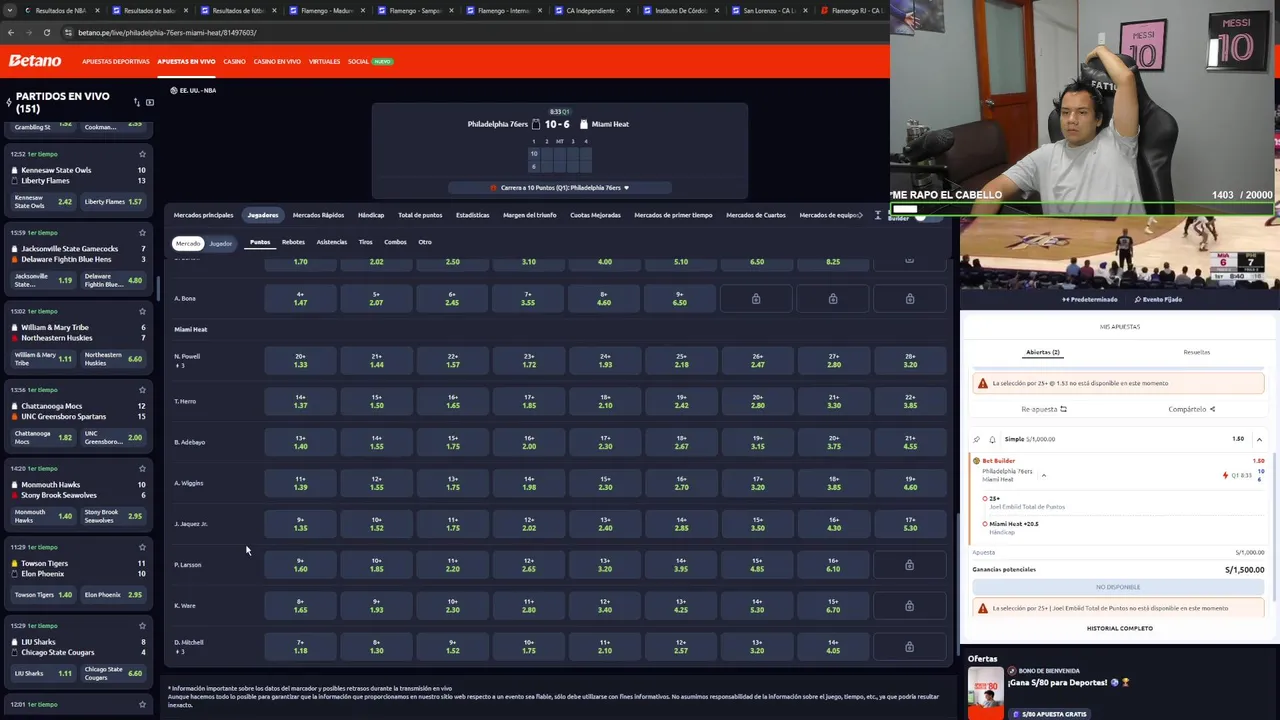Expand Carrera a 10 Puntos dropdown
This screenshot has height=720, width=1280.
click(559, 188)
